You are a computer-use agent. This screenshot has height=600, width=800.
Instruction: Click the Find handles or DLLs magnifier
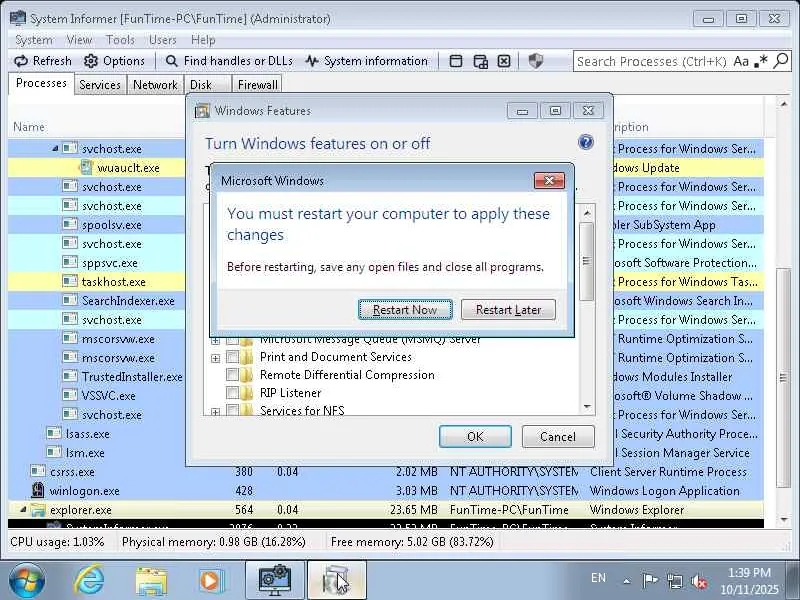(171, 61)
